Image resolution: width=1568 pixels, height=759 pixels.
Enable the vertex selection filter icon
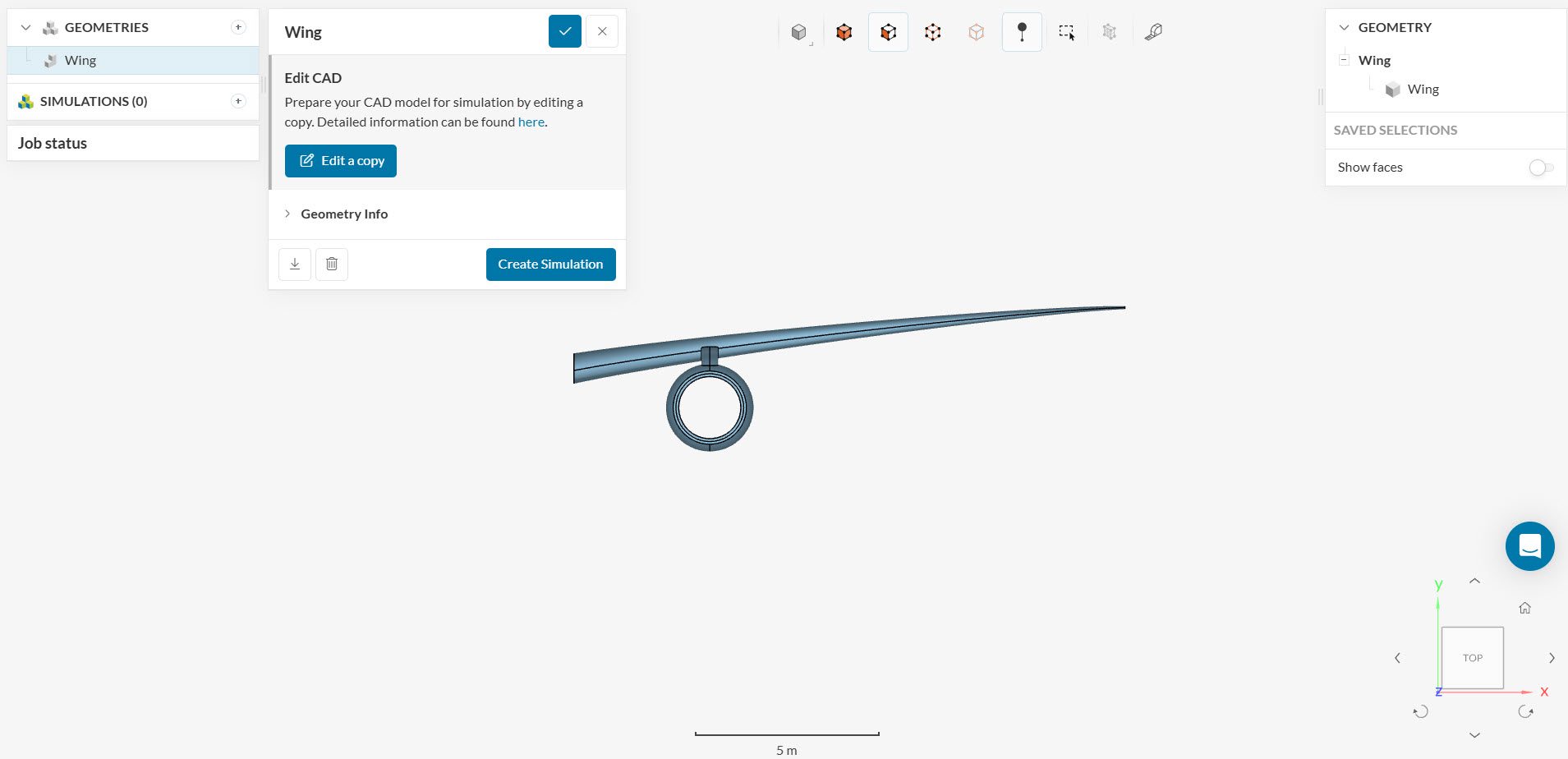point(931,31)
